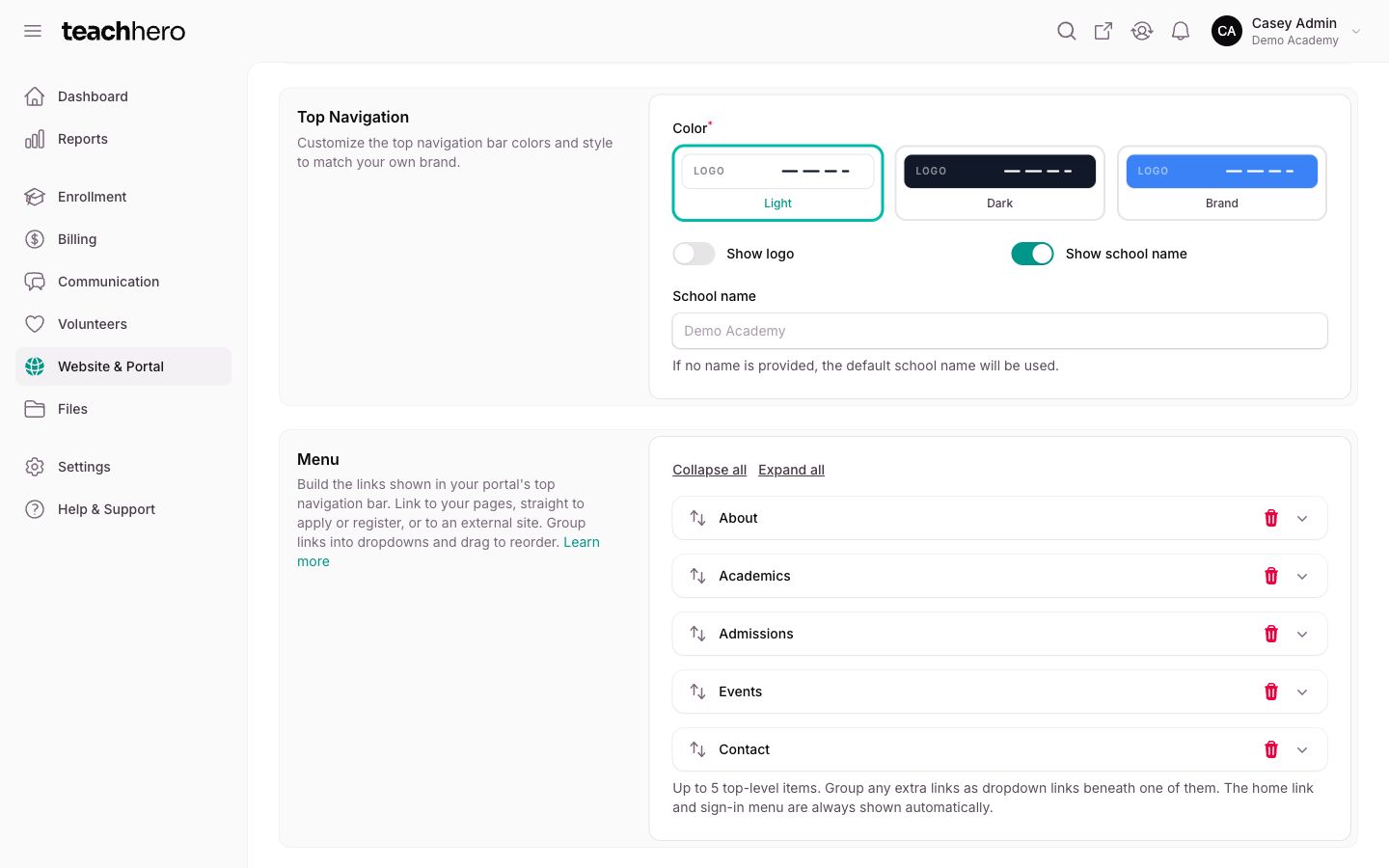Disable the Show school name toggle
This screenshot has height=868, width=1389.
tap(1032, 254)
